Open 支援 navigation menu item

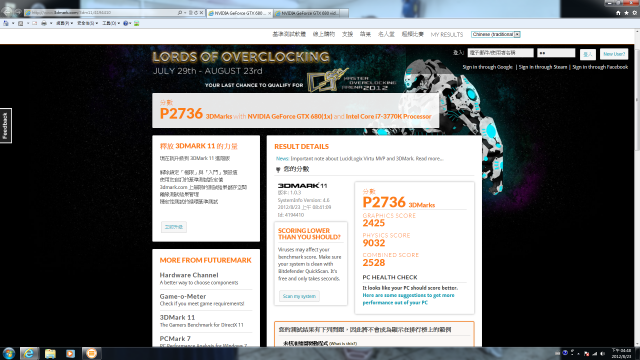click(347, 34)
